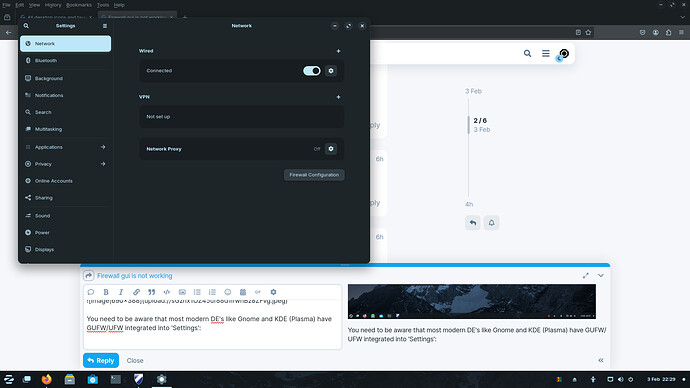This screenshot has height=388, width=690.
Task: Click the blockquote toolbar icon
Action: tap(151, 292)
